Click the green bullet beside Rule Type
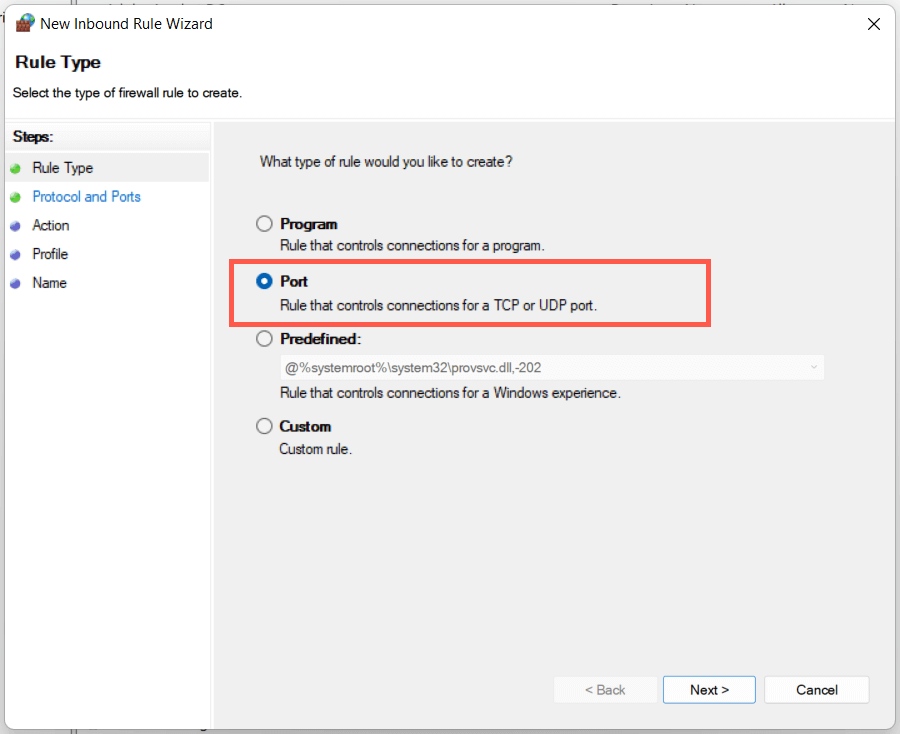Screen dimensions: 900x734 pyautogui.click(x=15, y=168)
